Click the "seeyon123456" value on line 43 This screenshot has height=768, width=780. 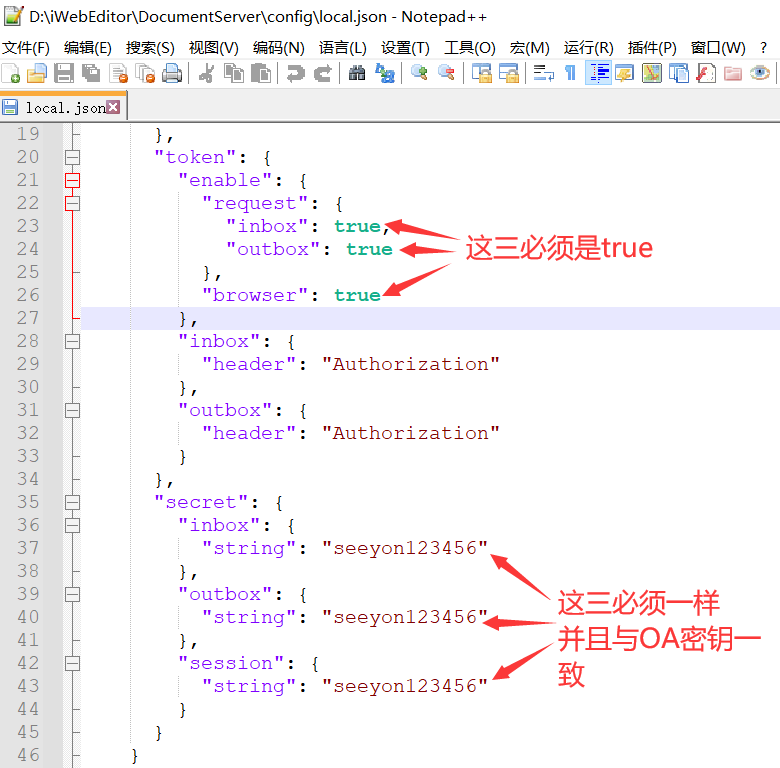click(405, 686)
